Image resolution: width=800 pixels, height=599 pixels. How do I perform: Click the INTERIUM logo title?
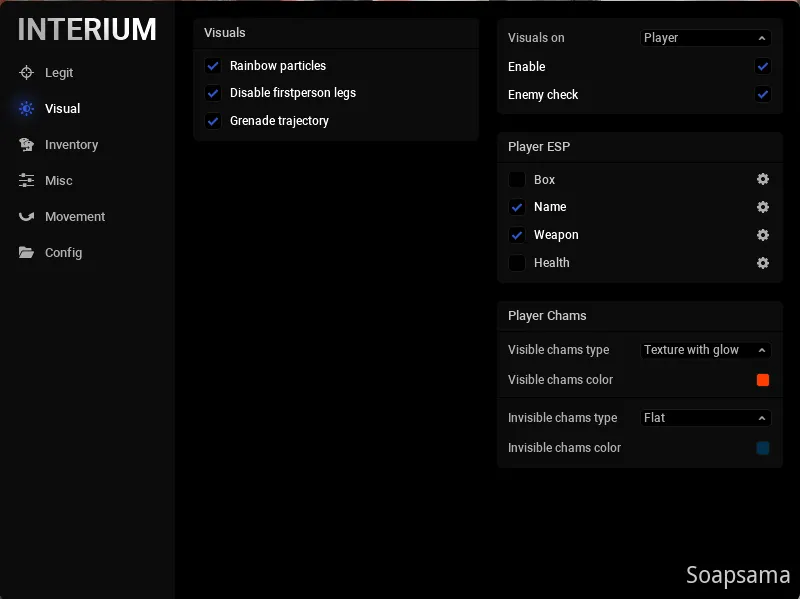click(87, 30)
